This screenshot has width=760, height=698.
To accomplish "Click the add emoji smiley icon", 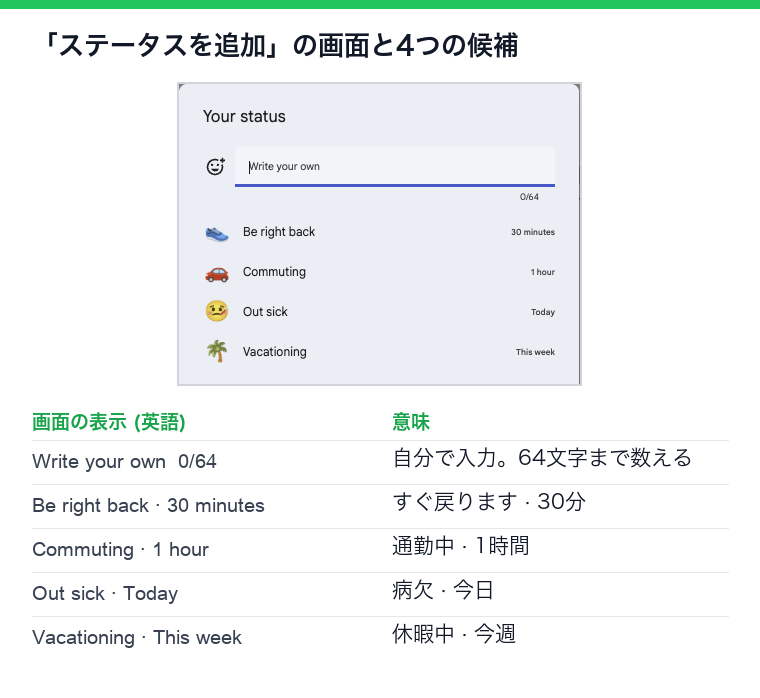I will click(216, 166).
